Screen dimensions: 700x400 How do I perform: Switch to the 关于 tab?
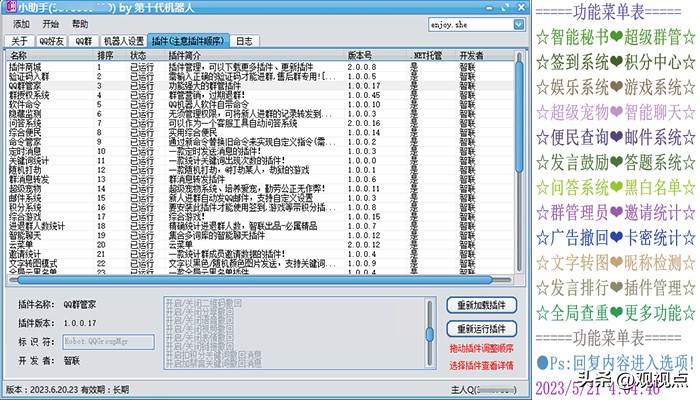tap(19, 41)
